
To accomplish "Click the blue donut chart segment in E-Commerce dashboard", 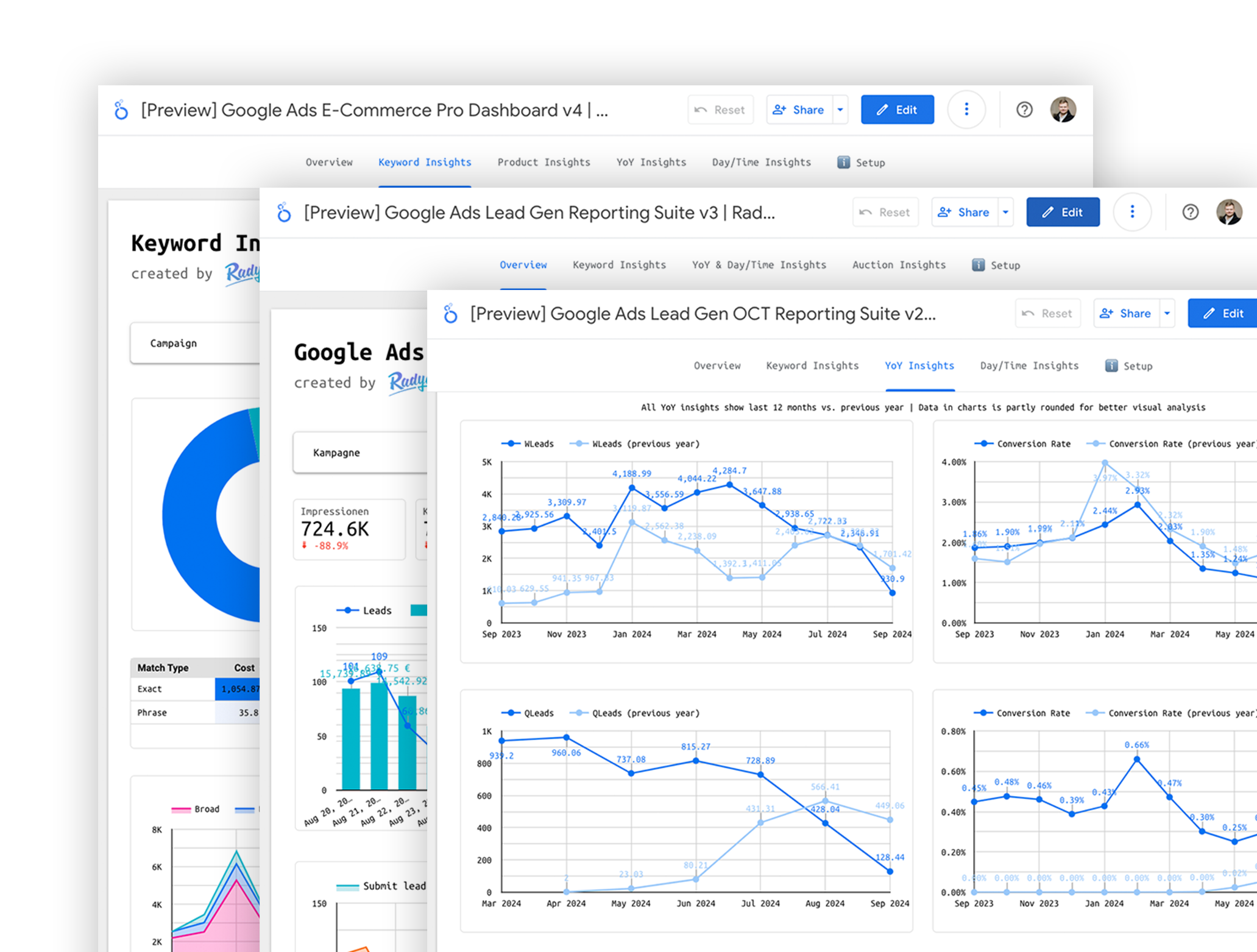I will (191, 515).
